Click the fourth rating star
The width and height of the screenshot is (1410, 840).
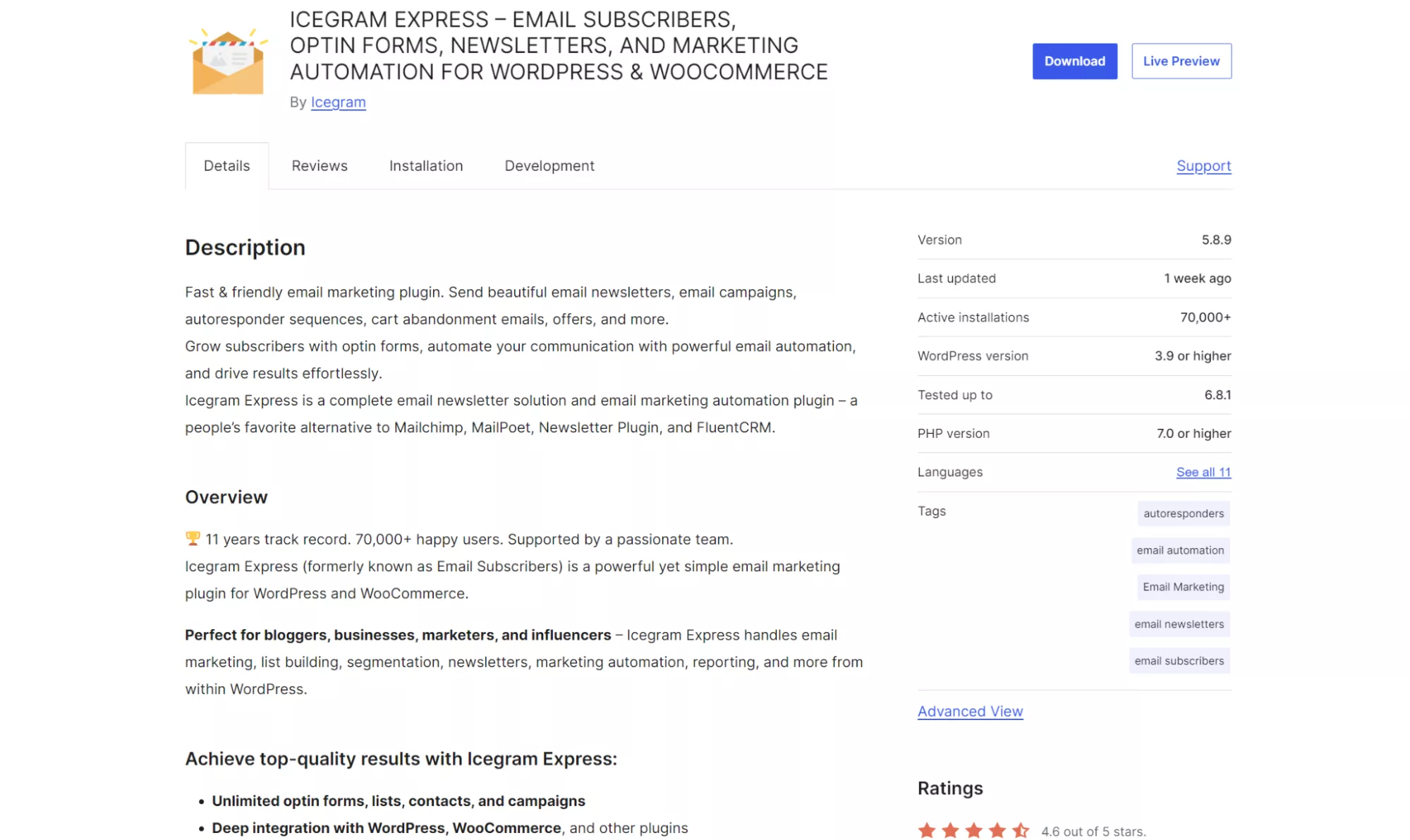pos(997,830)
